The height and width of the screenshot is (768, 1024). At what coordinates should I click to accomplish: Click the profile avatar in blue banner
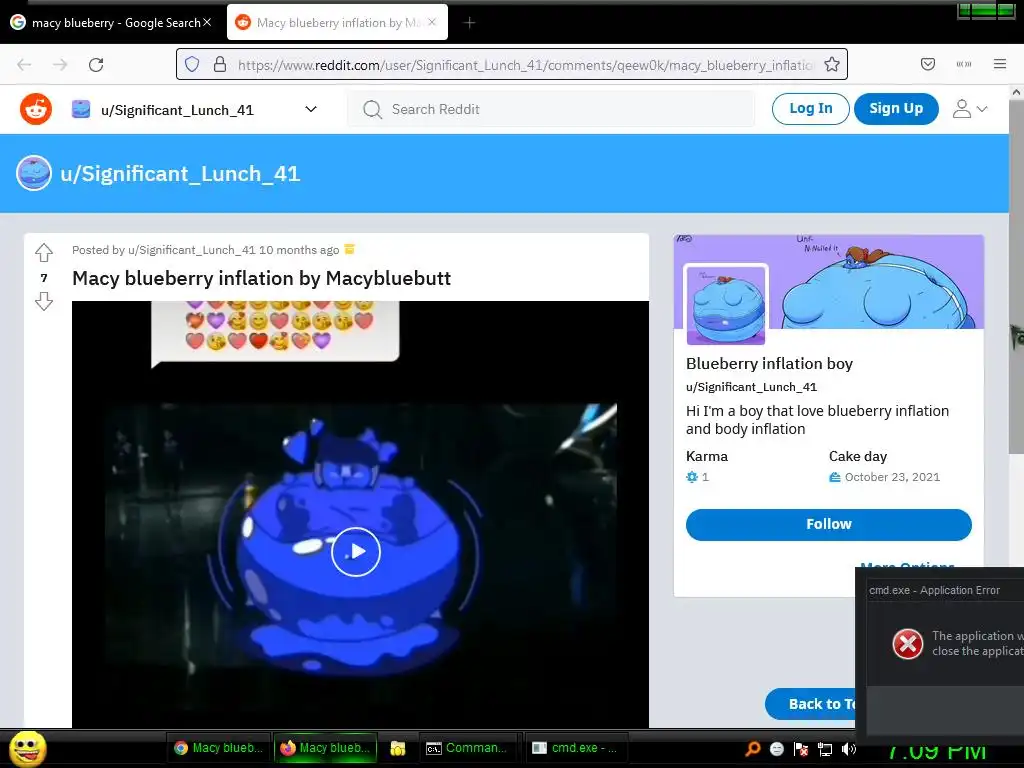click(34, 173)
